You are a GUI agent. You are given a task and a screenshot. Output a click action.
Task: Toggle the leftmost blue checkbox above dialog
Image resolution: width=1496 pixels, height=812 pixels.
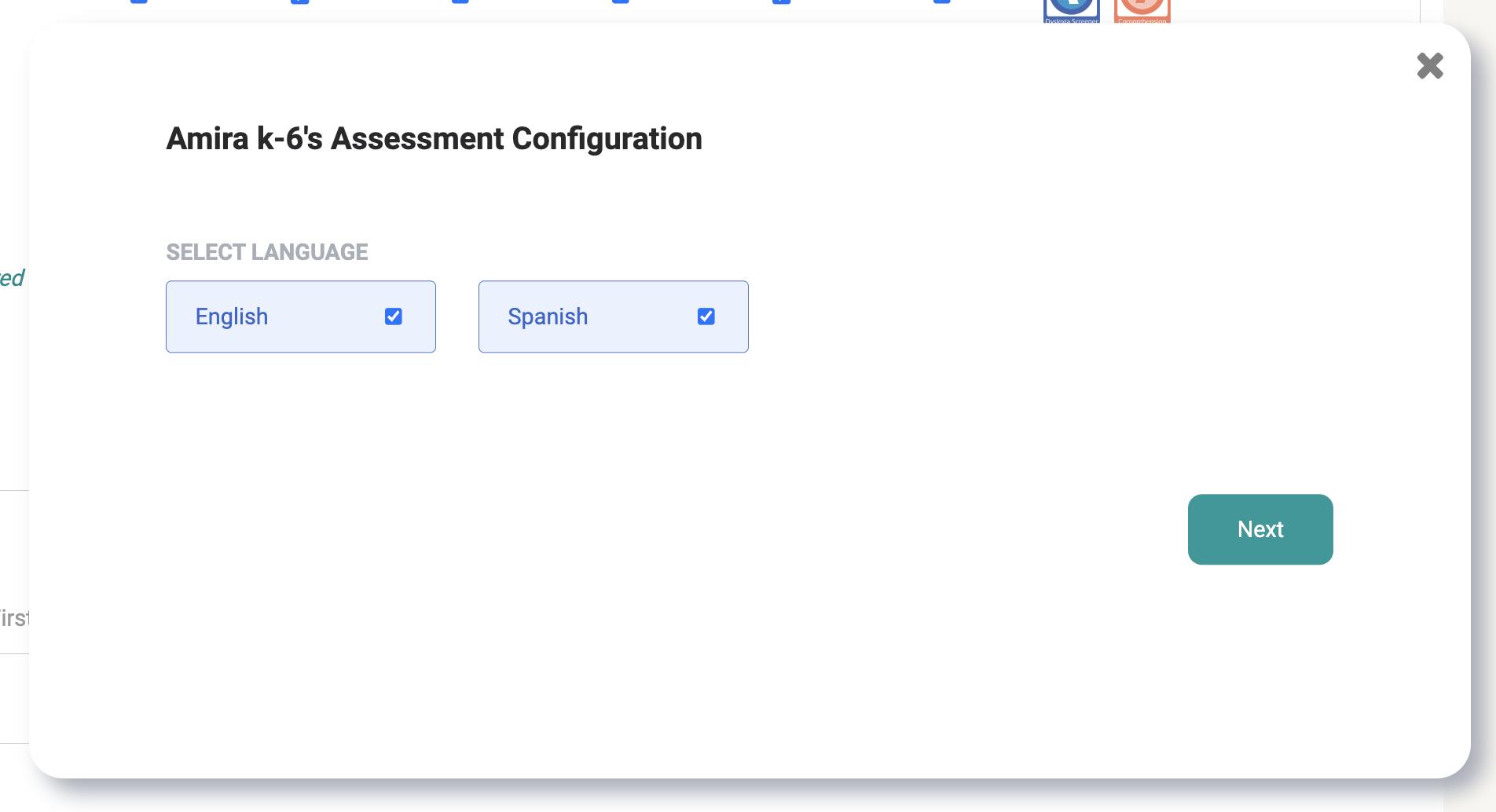point(139,2)
